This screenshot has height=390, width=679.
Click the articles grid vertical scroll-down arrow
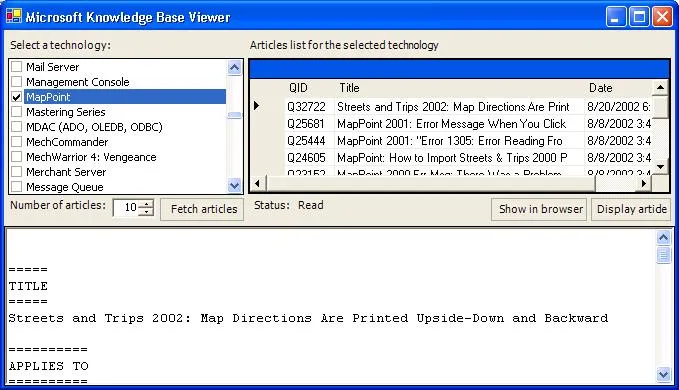(x=660, y=167)
